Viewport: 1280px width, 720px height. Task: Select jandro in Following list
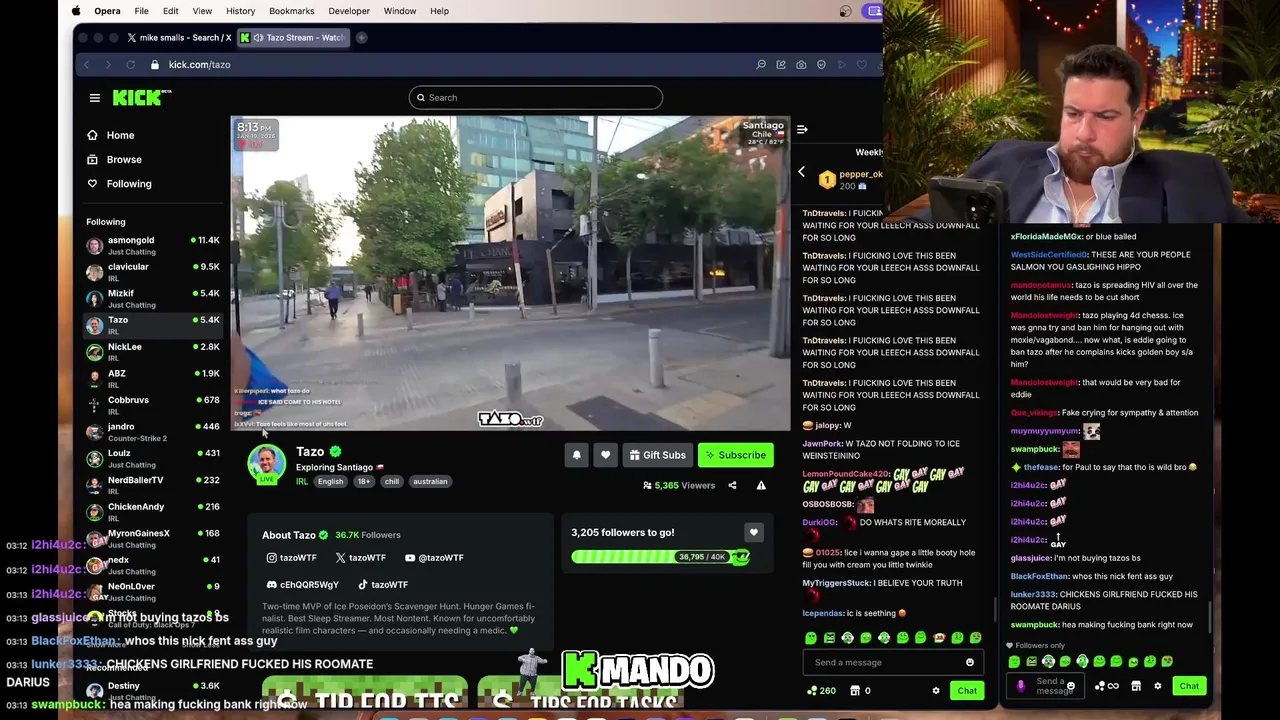[x=152, y=432]
